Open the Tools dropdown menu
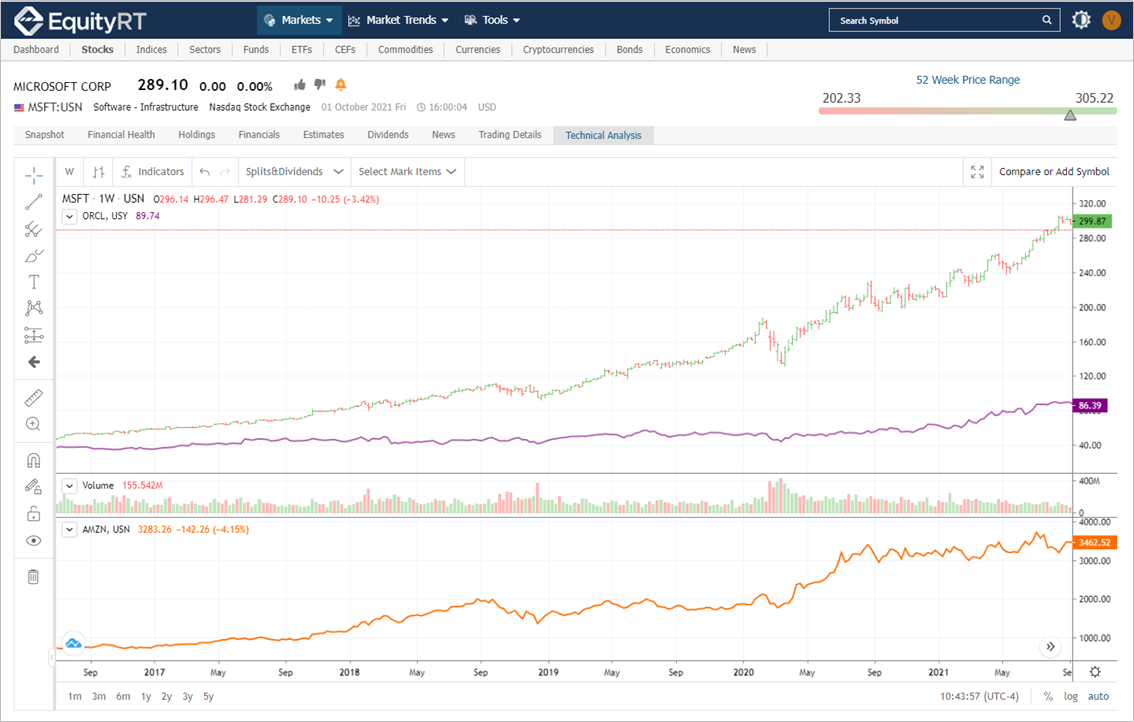1134x722 pixels. pos(492,20)
